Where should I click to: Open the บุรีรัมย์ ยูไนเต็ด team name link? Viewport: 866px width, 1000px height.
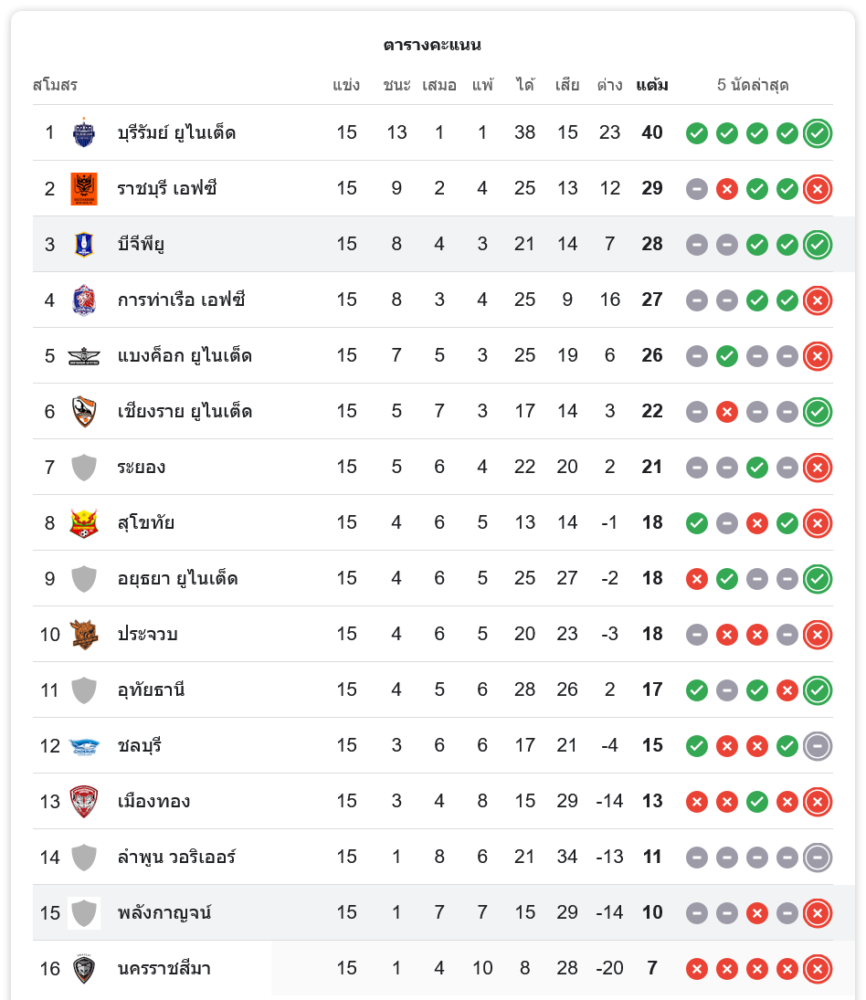click(x=176, y=132)
